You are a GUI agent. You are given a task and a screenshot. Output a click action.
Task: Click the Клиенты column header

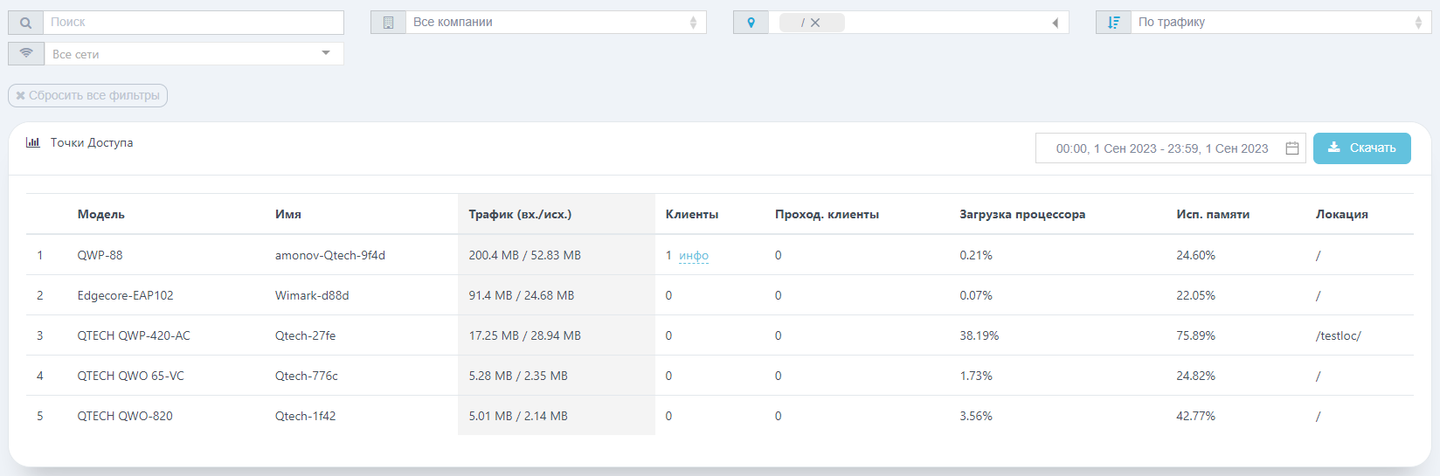(692, 214)
